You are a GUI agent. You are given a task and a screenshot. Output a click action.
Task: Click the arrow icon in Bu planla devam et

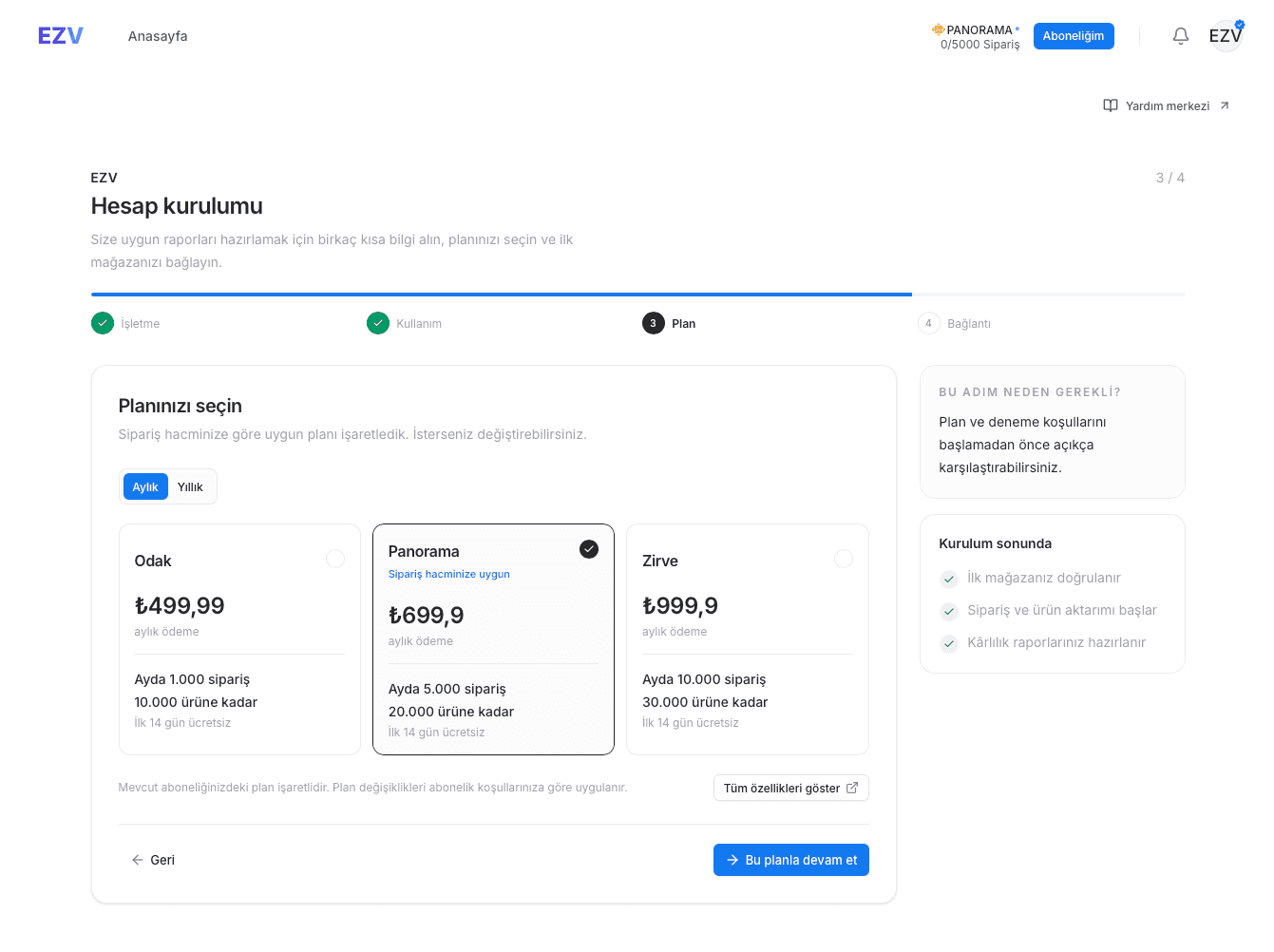click(x=732, y=860)
